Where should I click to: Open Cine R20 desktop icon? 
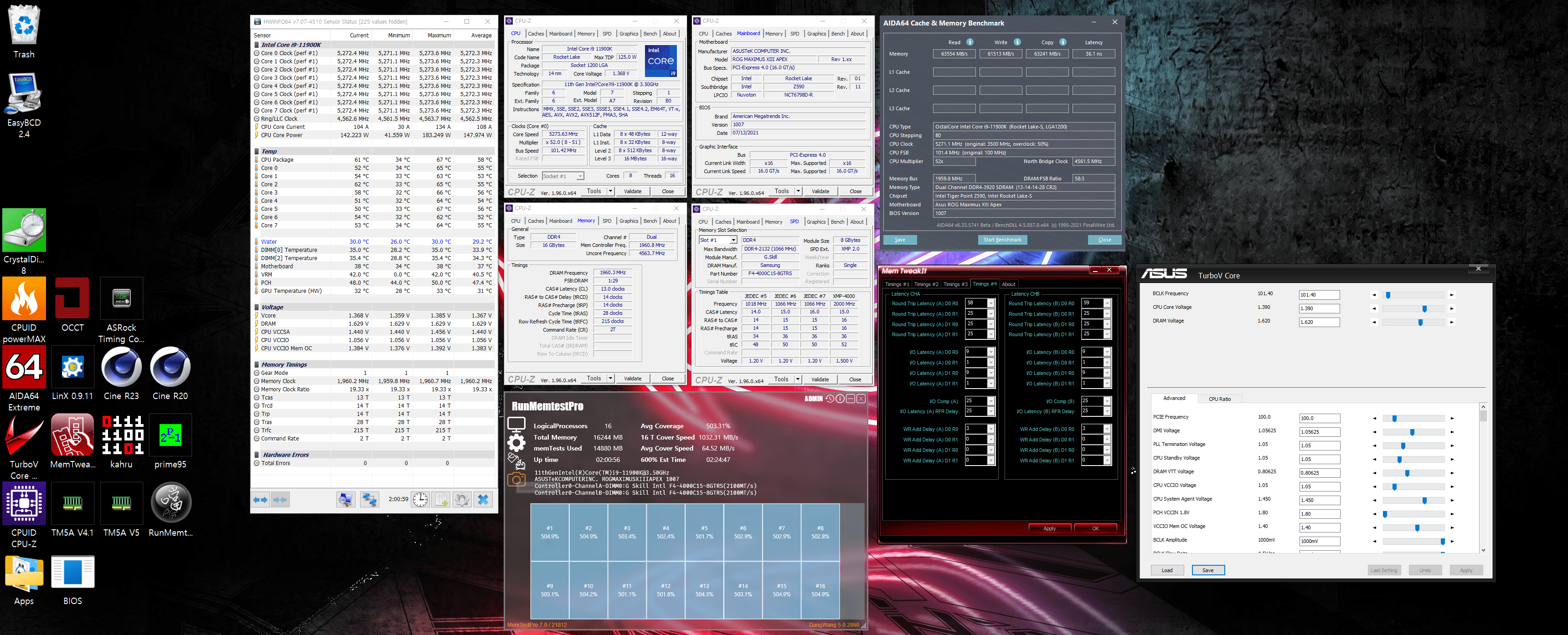(170, 373)
